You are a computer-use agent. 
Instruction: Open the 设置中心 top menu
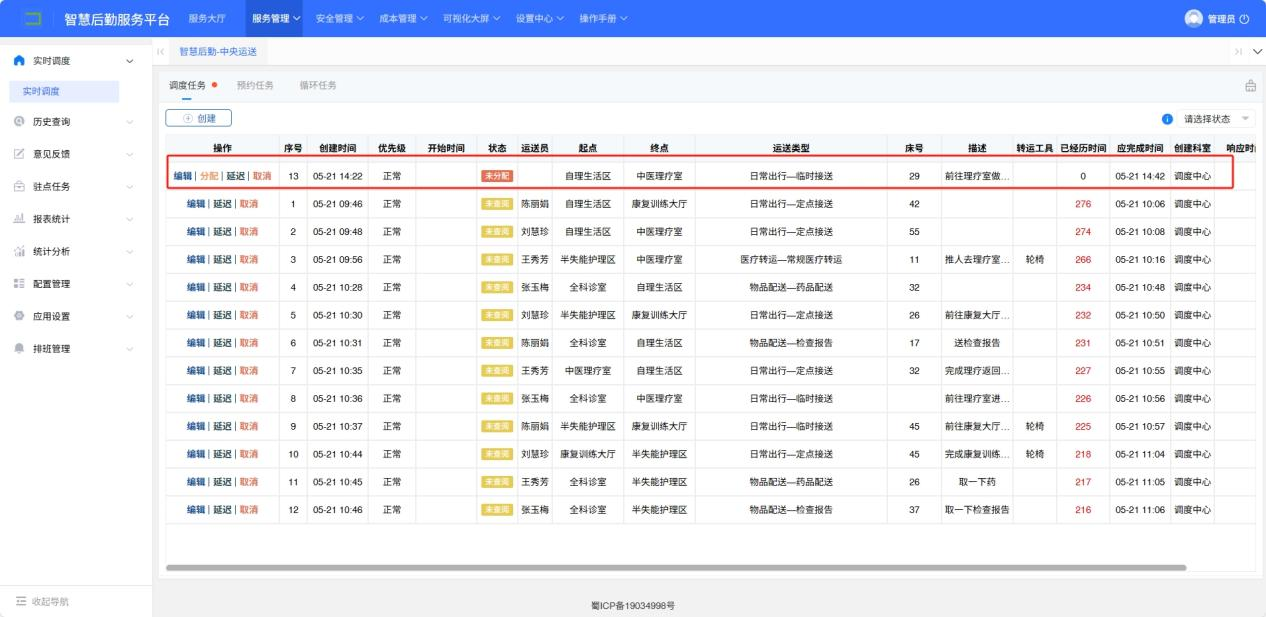click(540, 19)
